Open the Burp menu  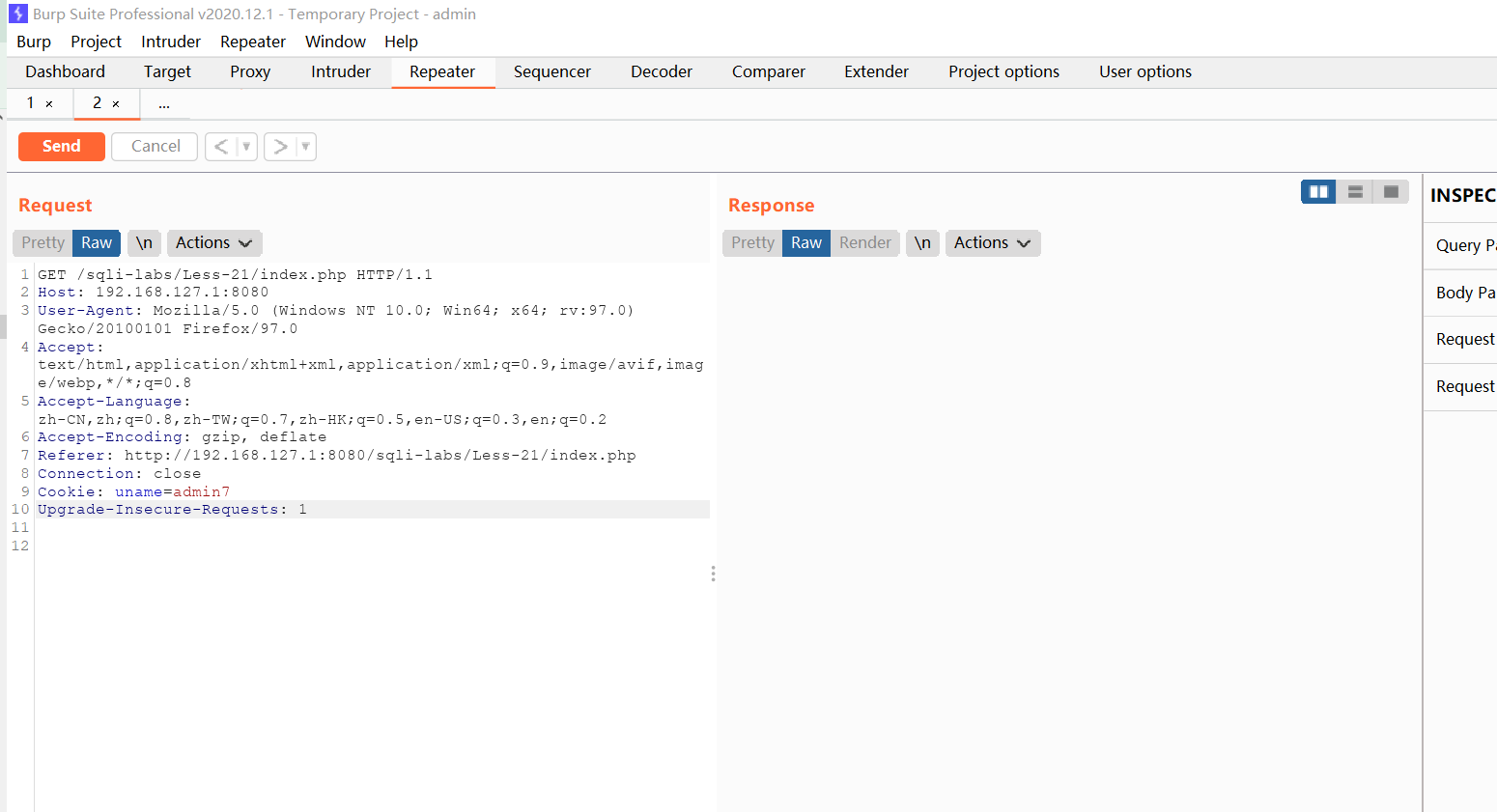coord(34,42)
